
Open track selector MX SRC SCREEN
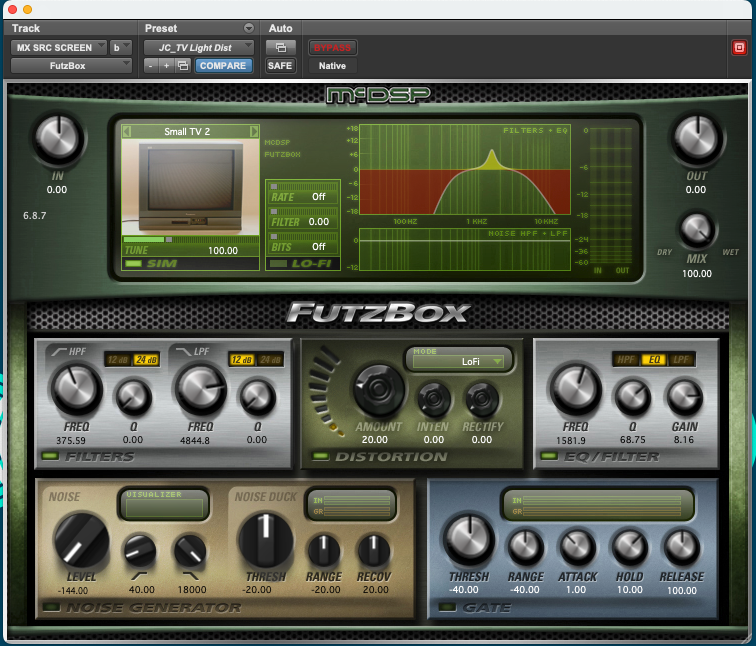click(x=58, y=47)
